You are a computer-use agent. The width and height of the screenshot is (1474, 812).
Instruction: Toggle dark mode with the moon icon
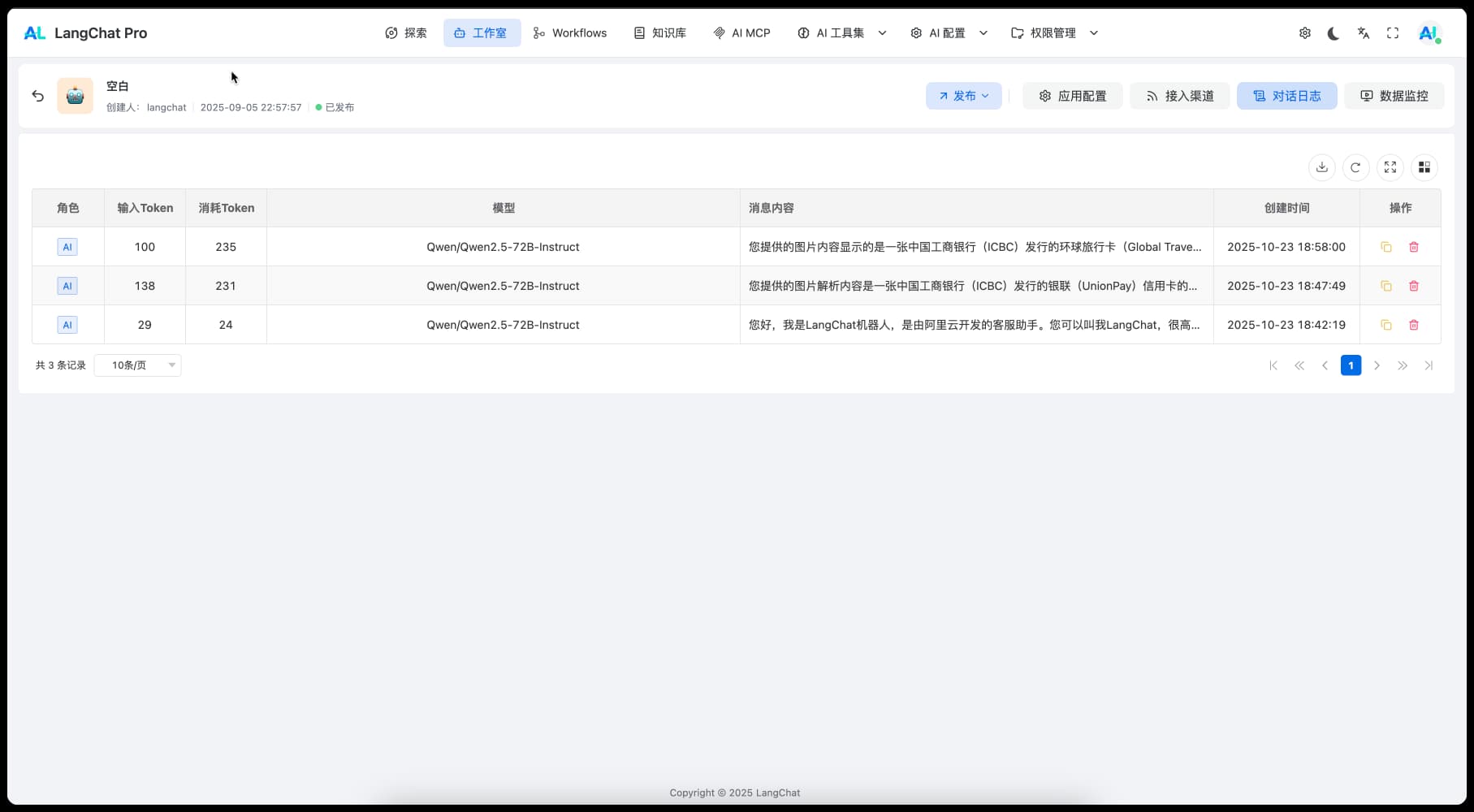[x=1334, y=33]
